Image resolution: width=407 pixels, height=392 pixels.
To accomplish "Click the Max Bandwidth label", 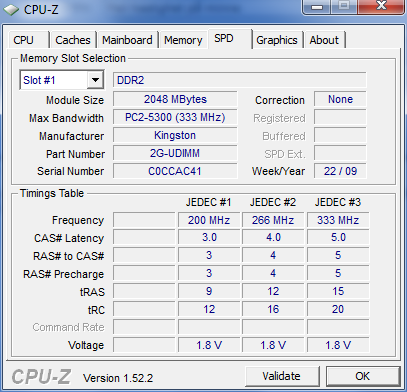I will click(x=66, y=118).
